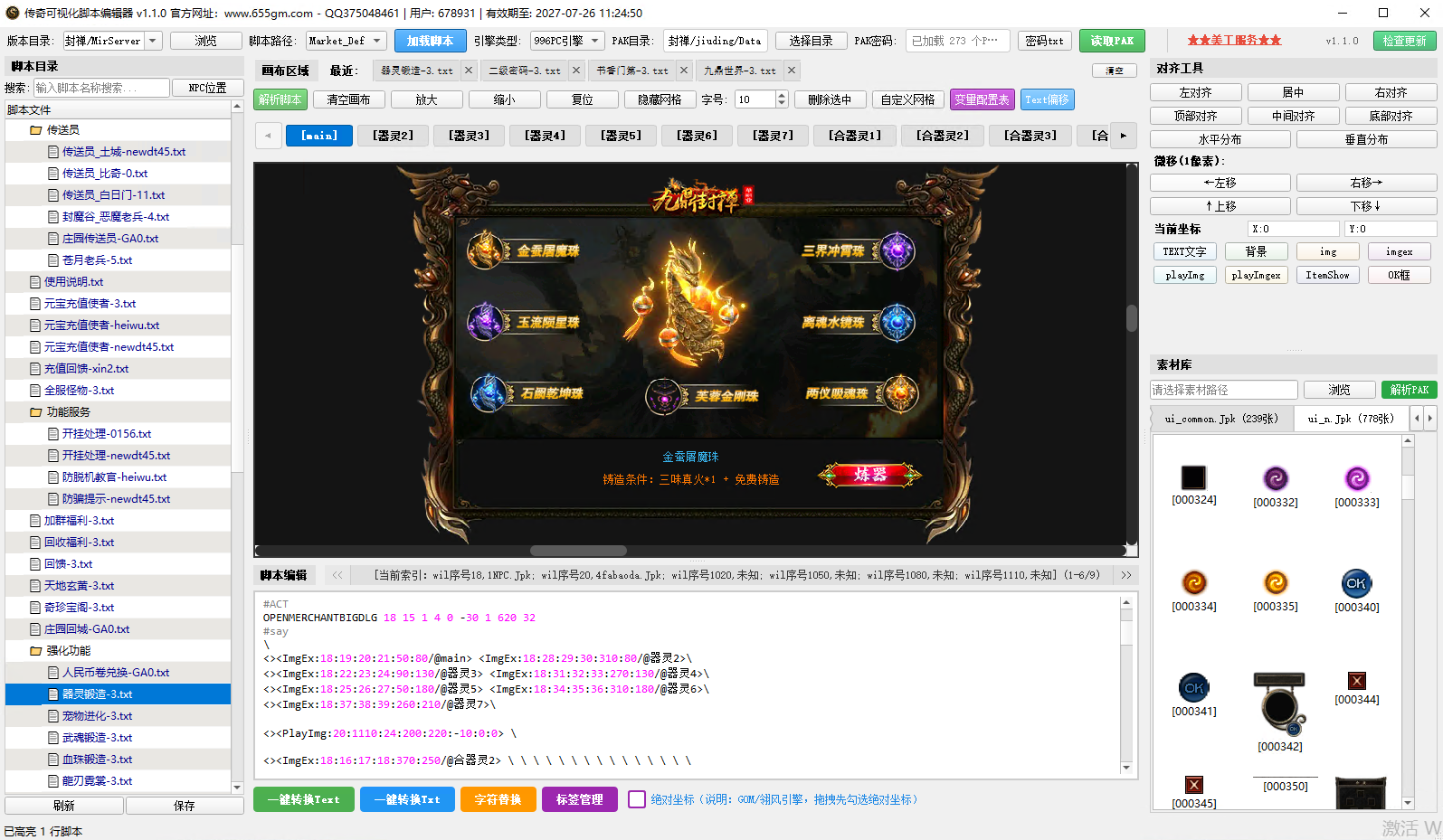Select the blue OK button asset [000340]
1443x840 pixels.
tap(1357, 583)
